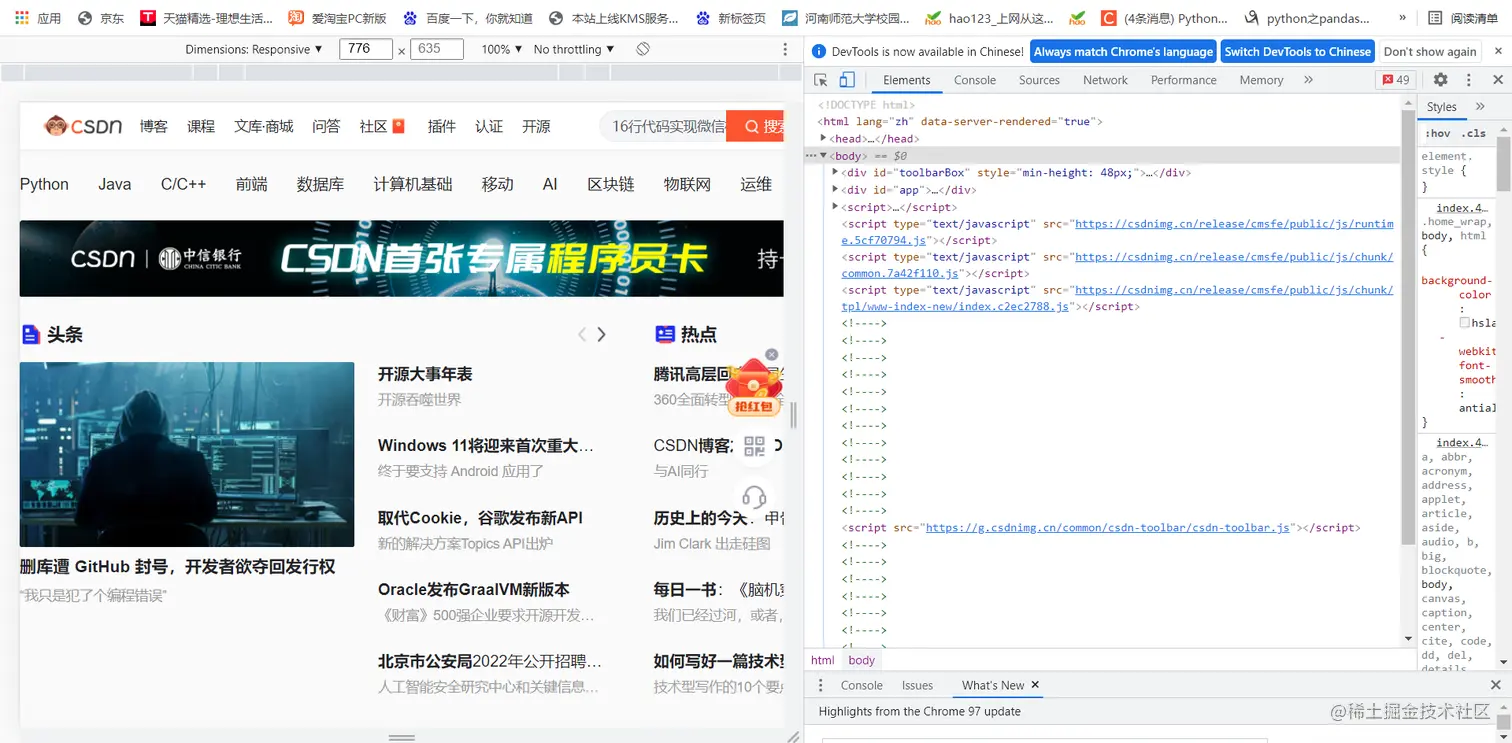
Task: Open the 京东 bookmark
Action: [x=101, y=18]
